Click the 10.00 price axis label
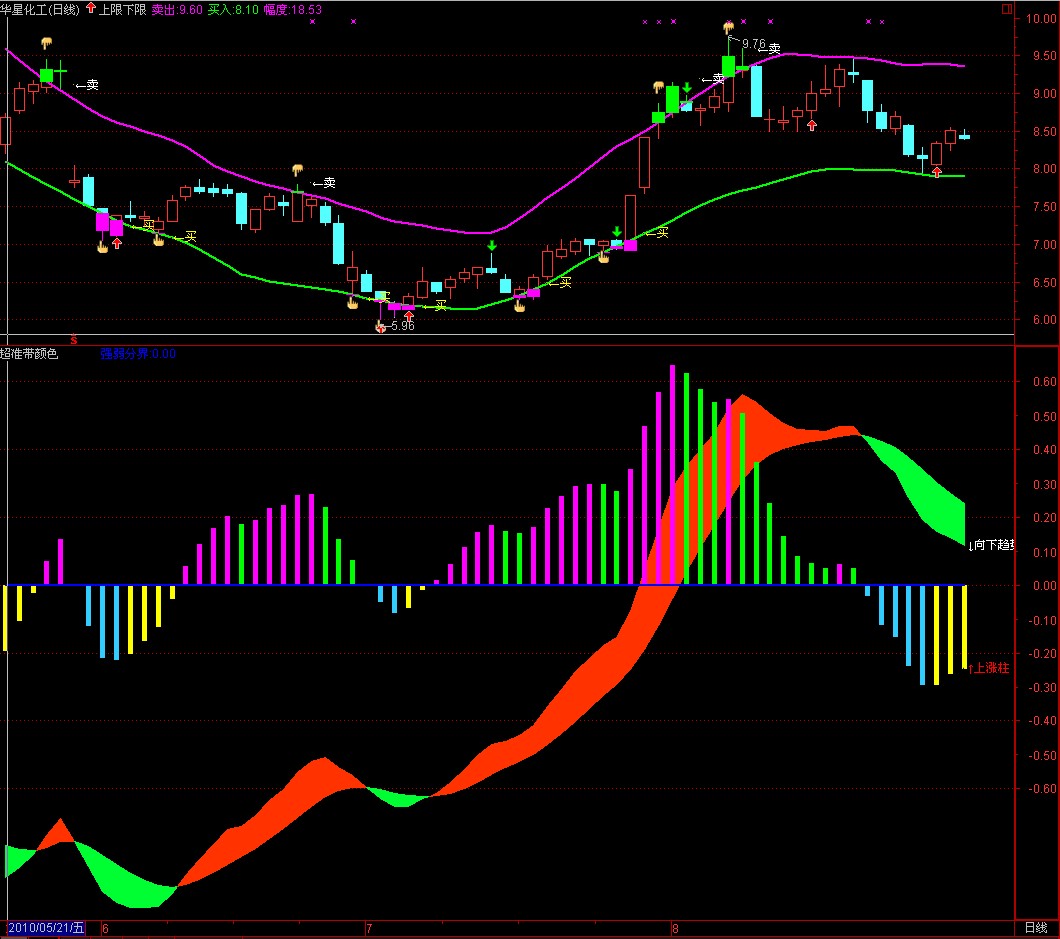This screenshot has width=1060, height=939. [x=1041, y=18]
